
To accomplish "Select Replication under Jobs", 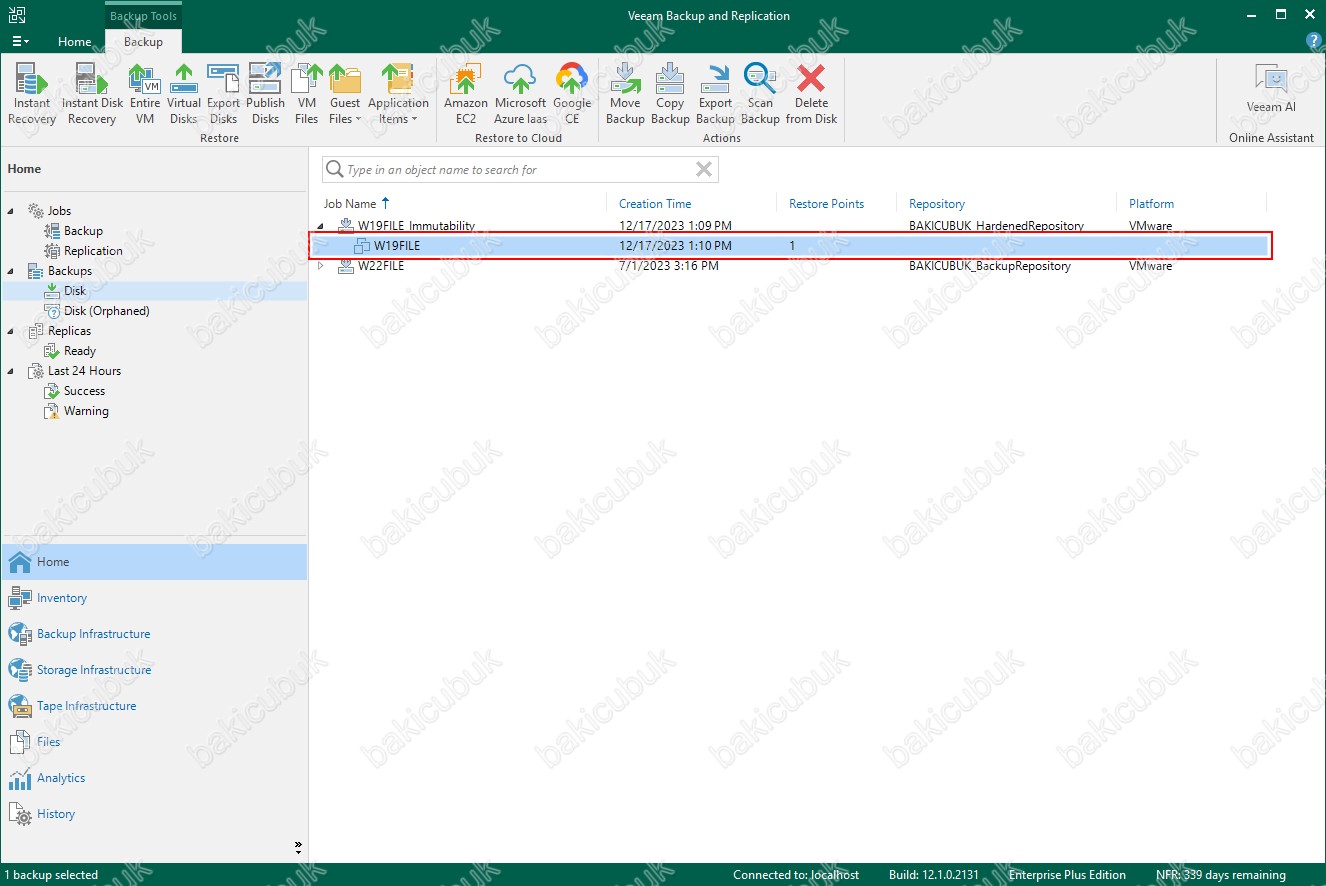I will [93, 251].
